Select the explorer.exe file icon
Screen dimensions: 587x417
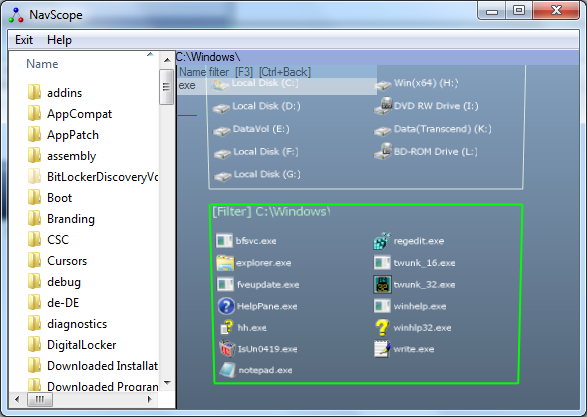tap(225, 263)
